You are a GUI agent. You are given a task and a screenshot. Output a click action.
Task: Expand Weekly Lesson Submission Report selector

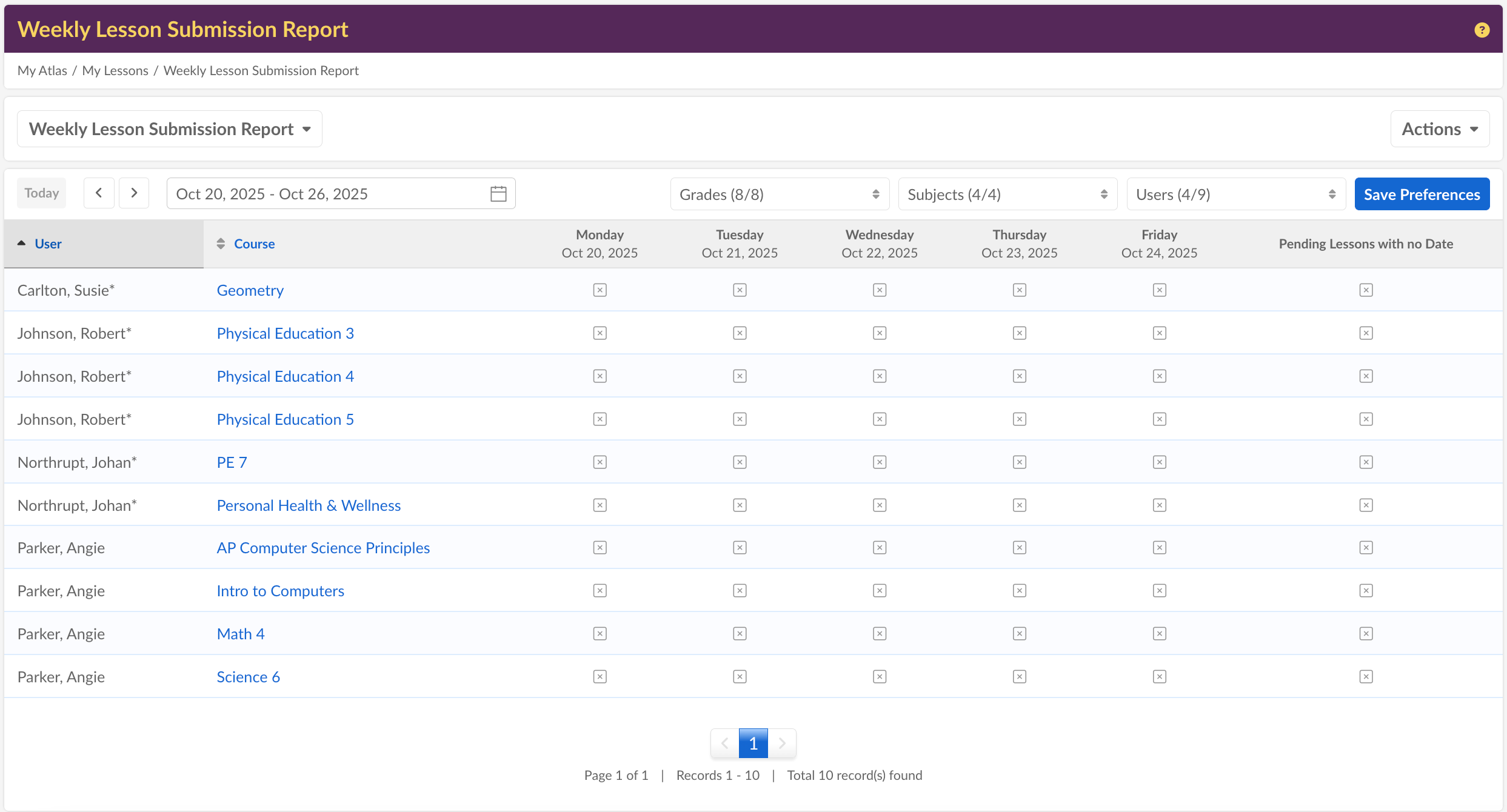[x=170, y=129]
